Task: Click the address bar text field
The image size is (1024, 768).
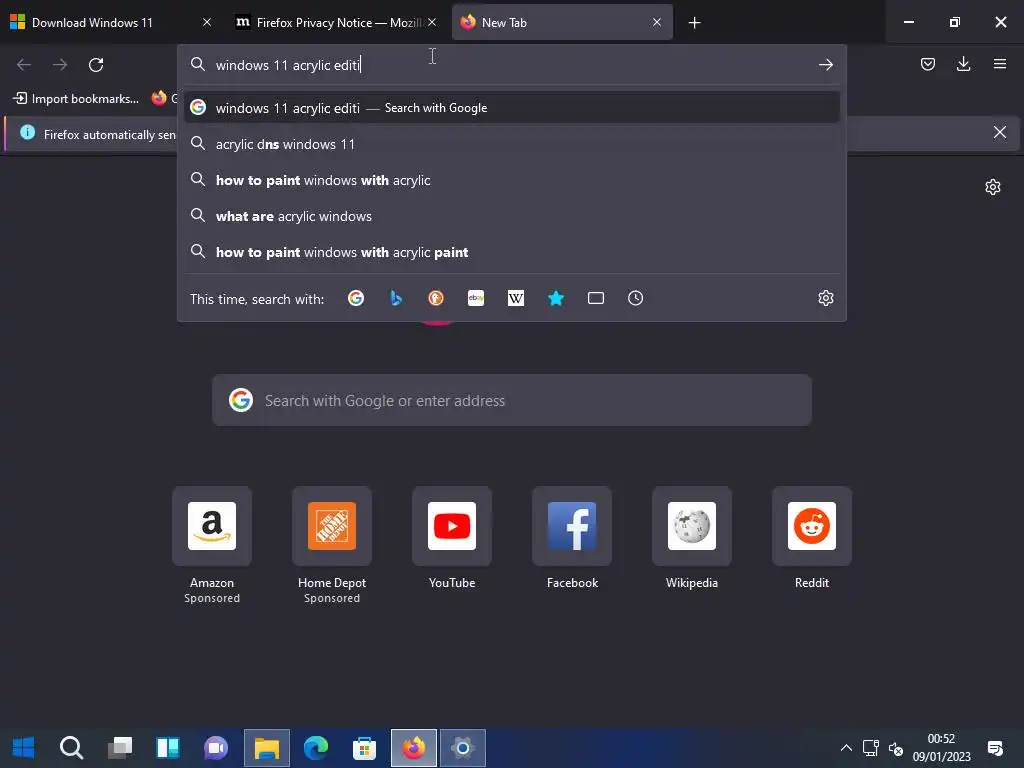Action: click(511, 65)
